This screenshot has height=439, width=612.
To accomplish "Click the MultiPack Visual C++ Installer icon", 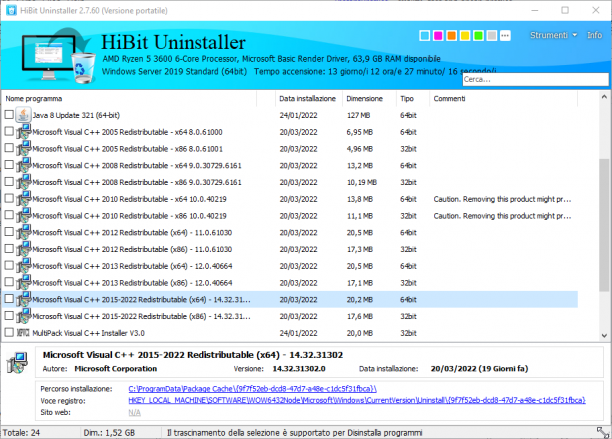I will coord(23,333).
